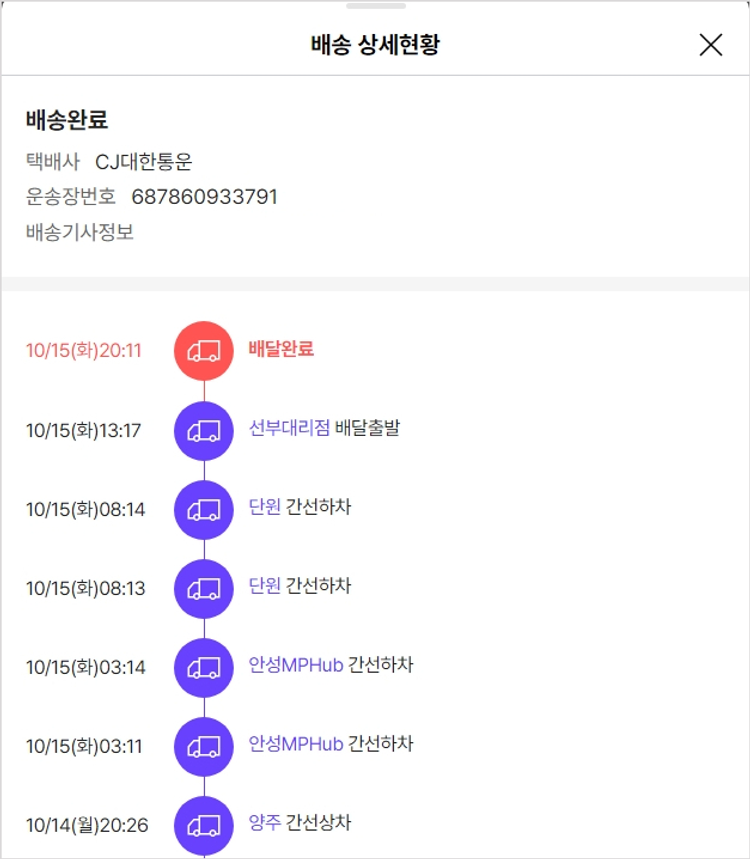
Task: Select tracking number 687860933791
Action: 204,197
